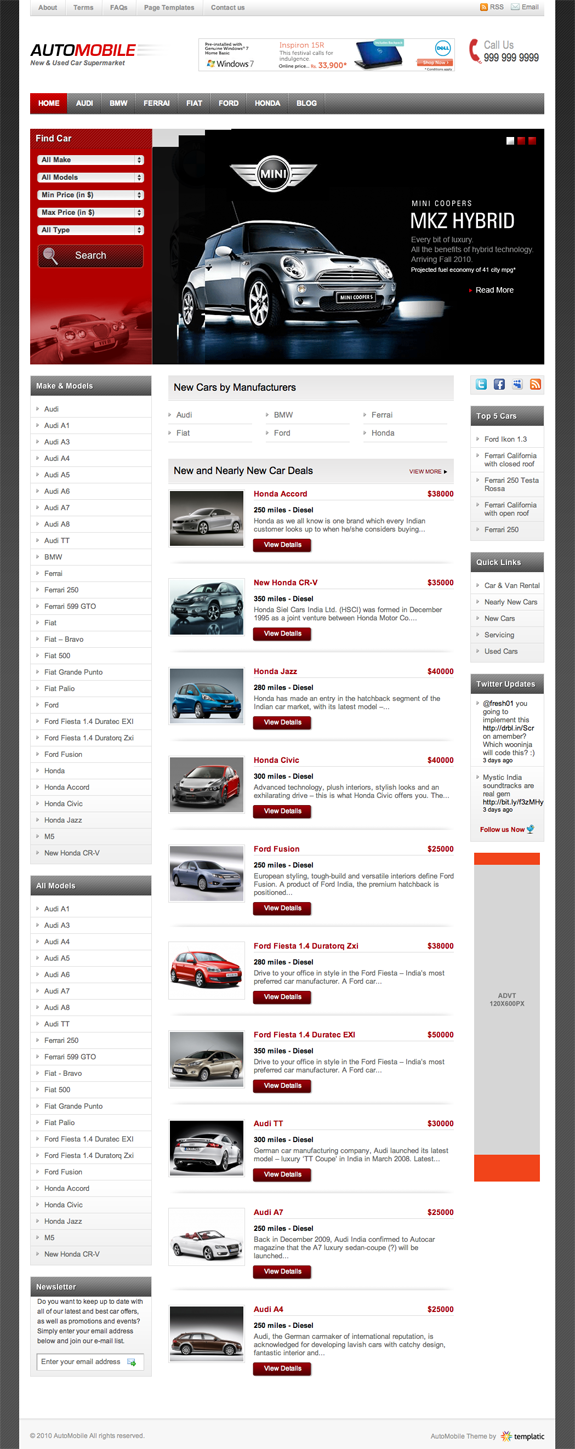
Task: Open the Max Price dropdown
Action: (91, 212)
